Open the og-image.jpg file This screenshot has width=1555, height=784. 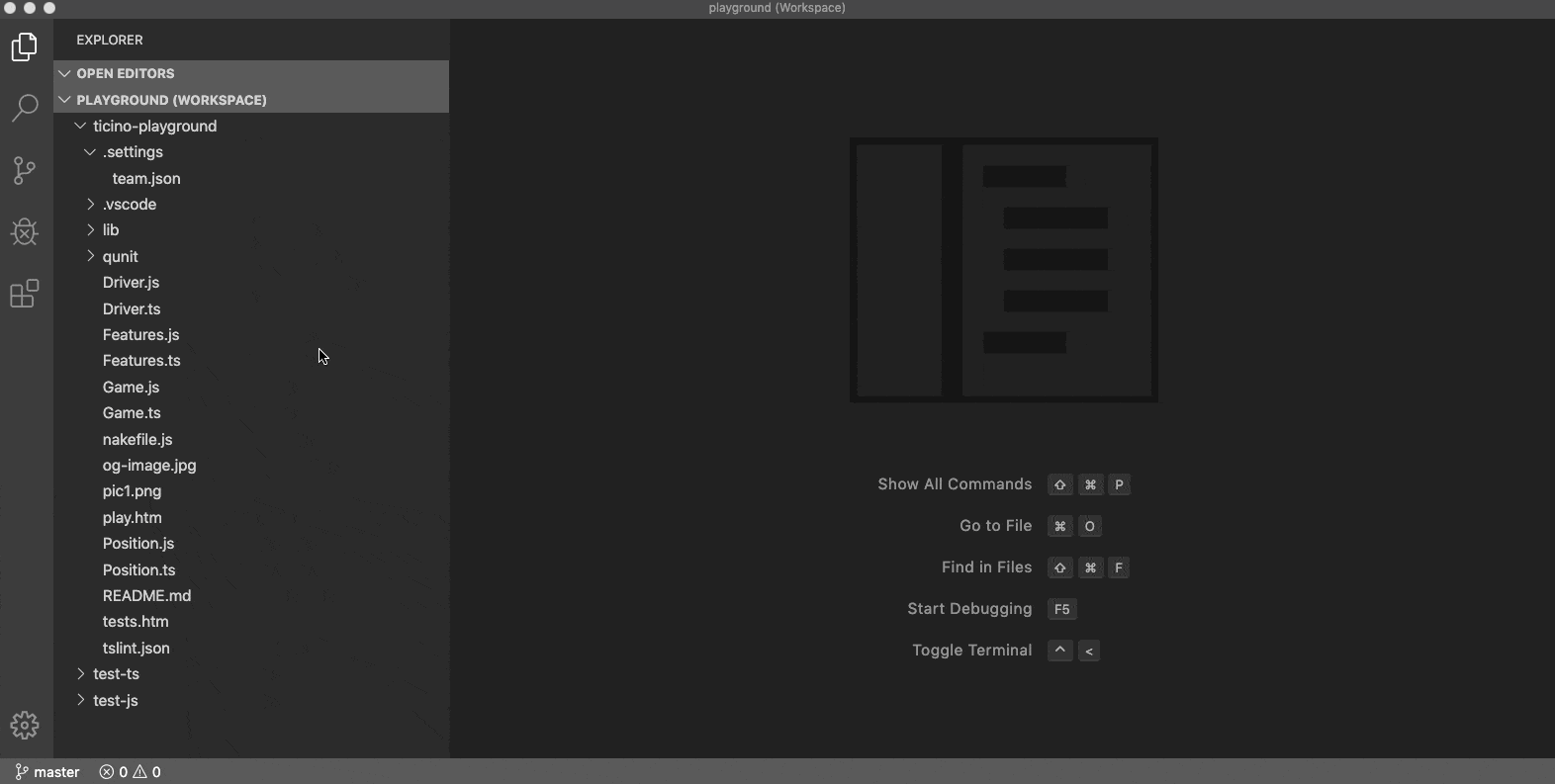coord(149,466)
